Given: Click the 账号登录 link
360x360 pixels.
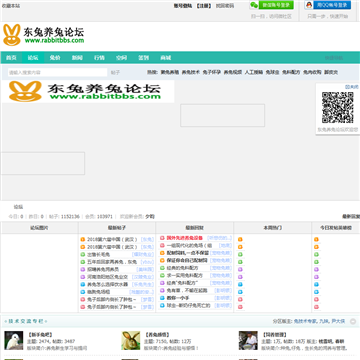Looking at the screenshot, I should click(x=183, y=6).
